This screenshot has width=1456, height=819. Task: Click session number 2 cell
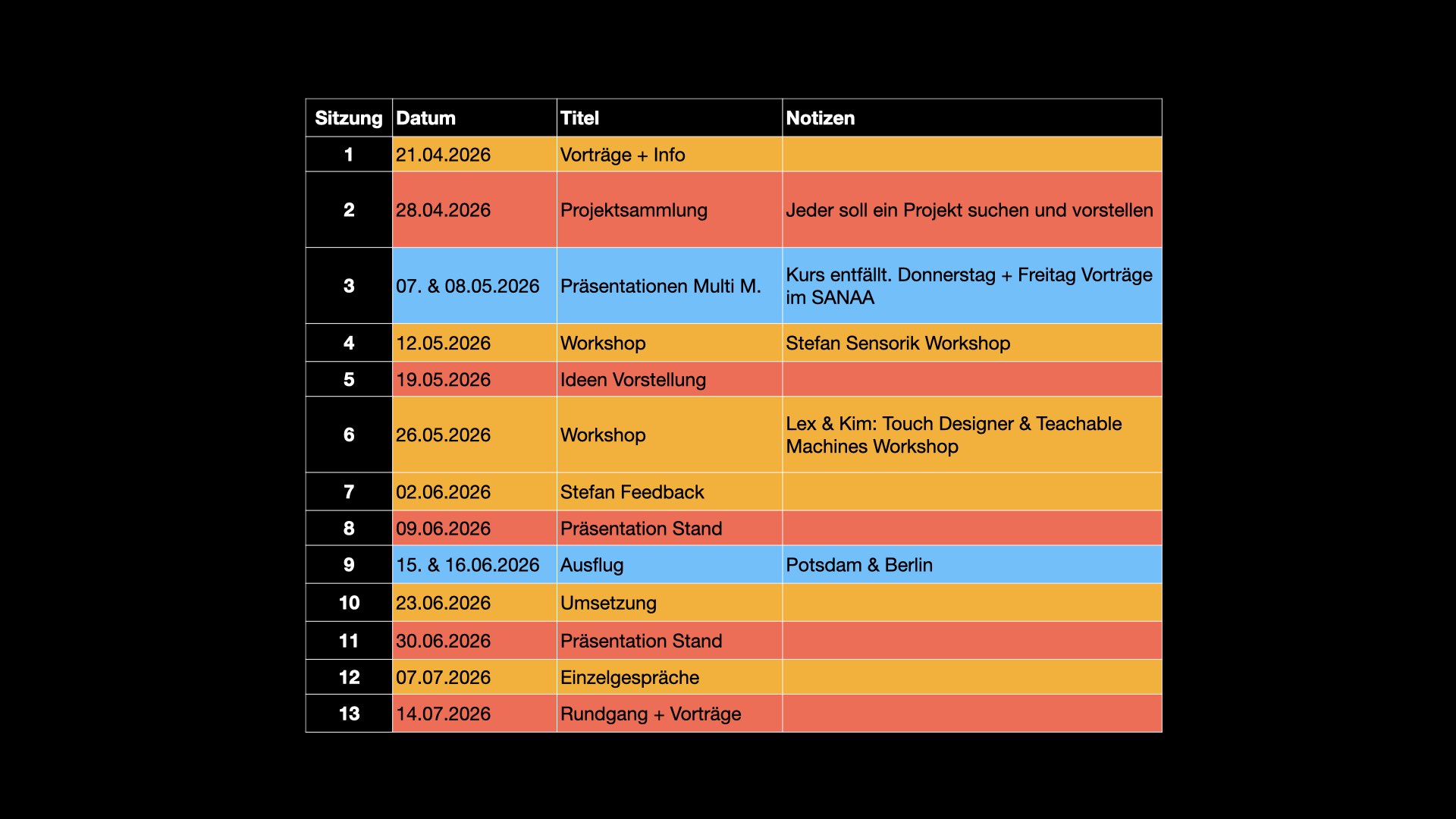tap(349, 210)
